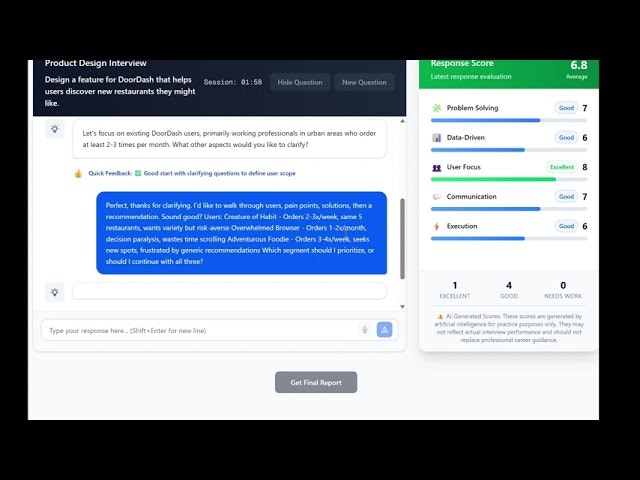Click the New Question button
Image resolution: width=640 pixels, height=480 pixels.
coord(364,82)
